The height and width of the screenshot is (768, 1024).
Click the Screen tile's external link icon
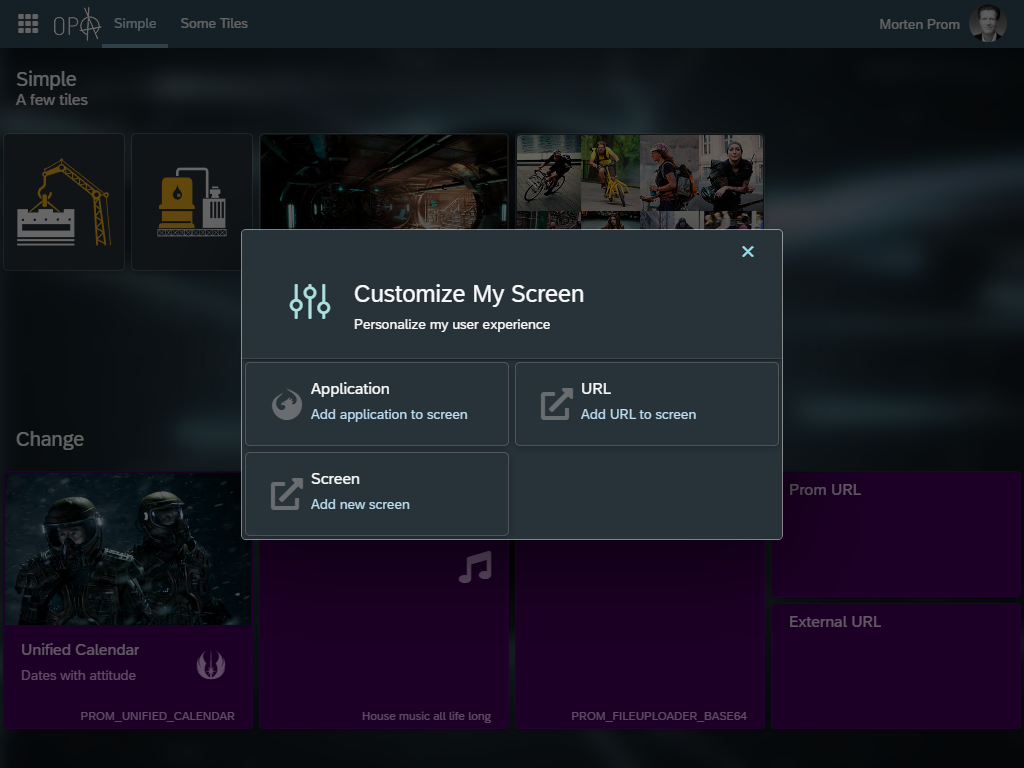(x=287, y=494)
